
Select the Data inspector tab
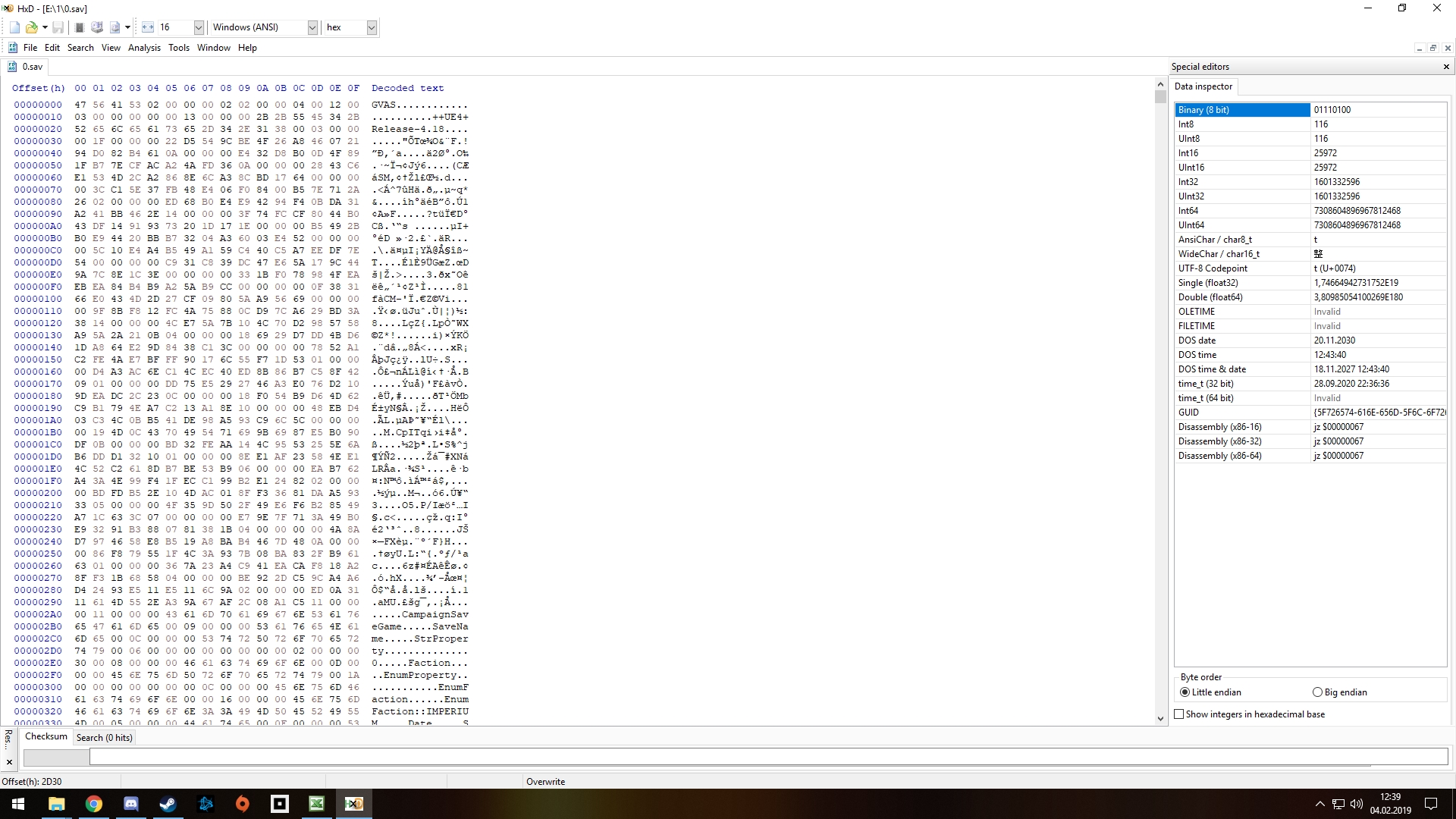tap(1203, 86)
